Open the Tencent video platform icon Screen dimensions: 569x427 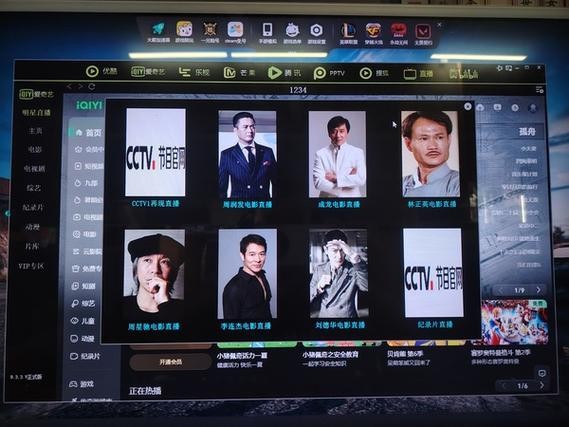click(x=284, y=73)
